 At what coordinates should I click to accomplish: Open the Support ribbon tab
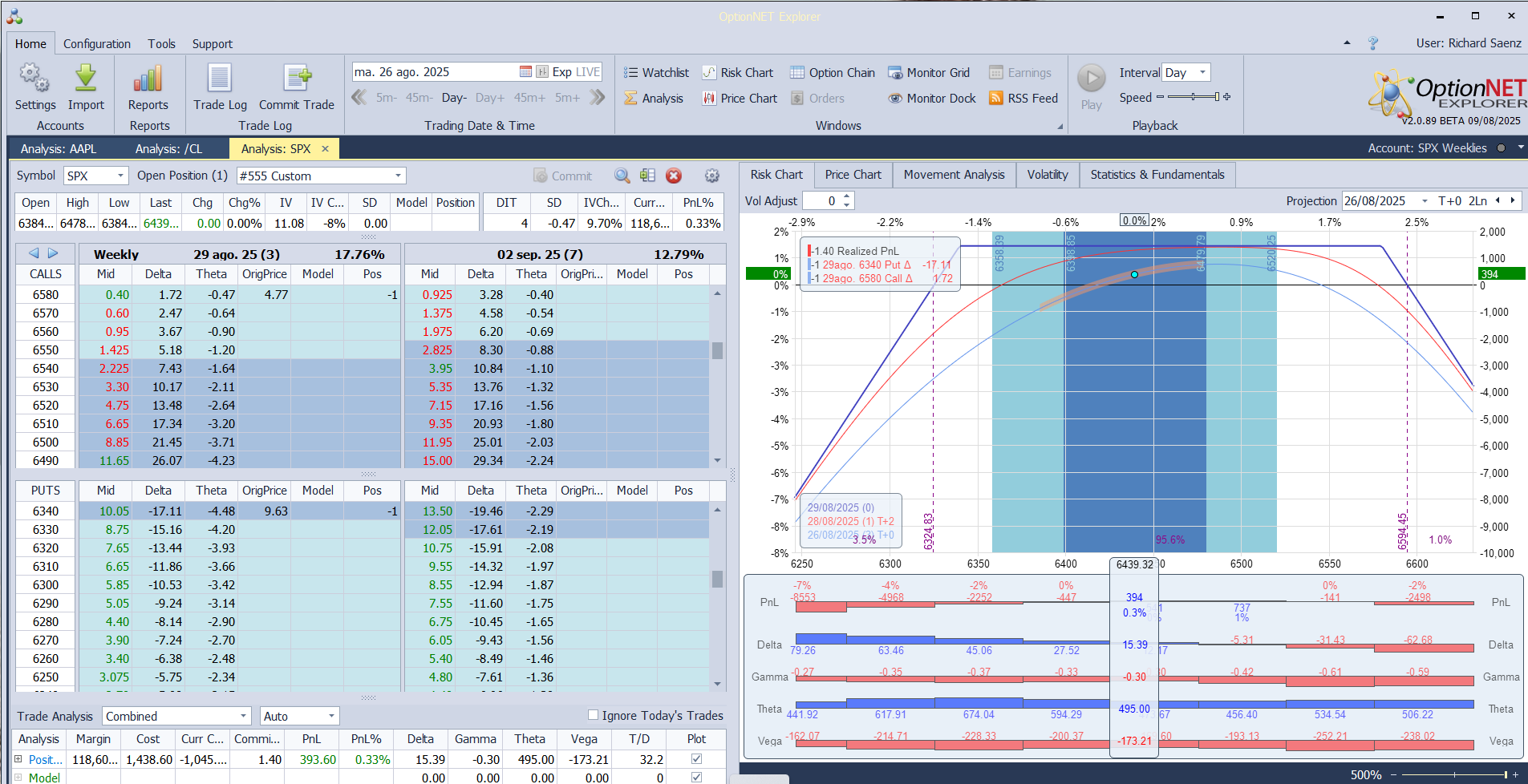(213, 43)
